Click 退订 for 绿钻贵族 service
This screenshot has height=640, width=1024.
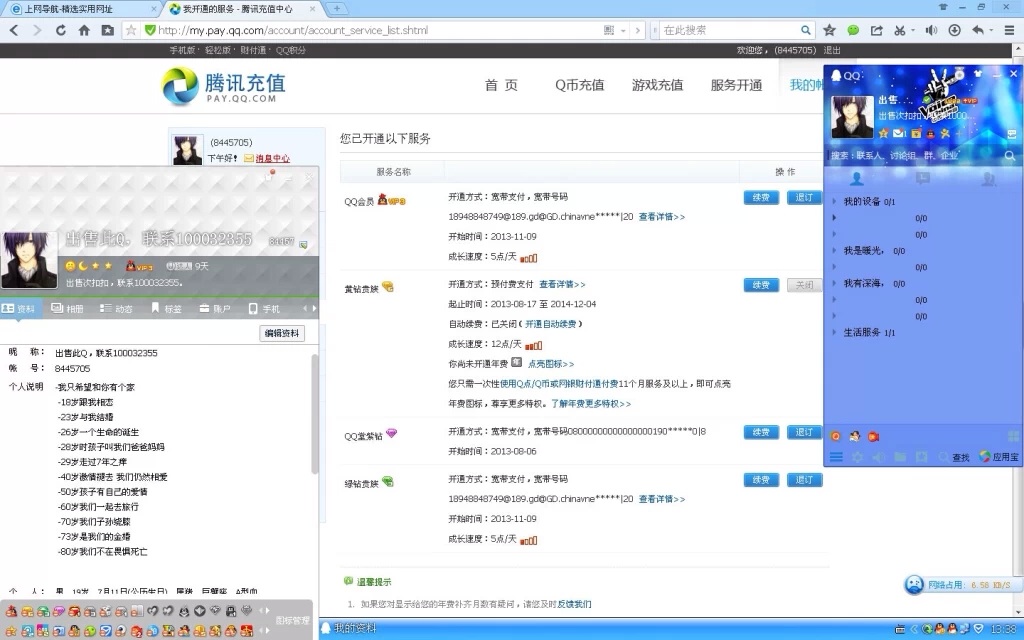coord(804,480)
